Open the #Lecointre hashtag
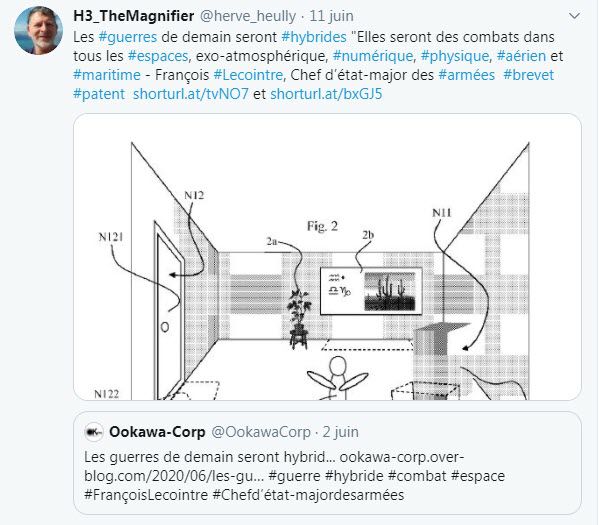Viewport: 599px width, 525px height. [x=248, y=75]
